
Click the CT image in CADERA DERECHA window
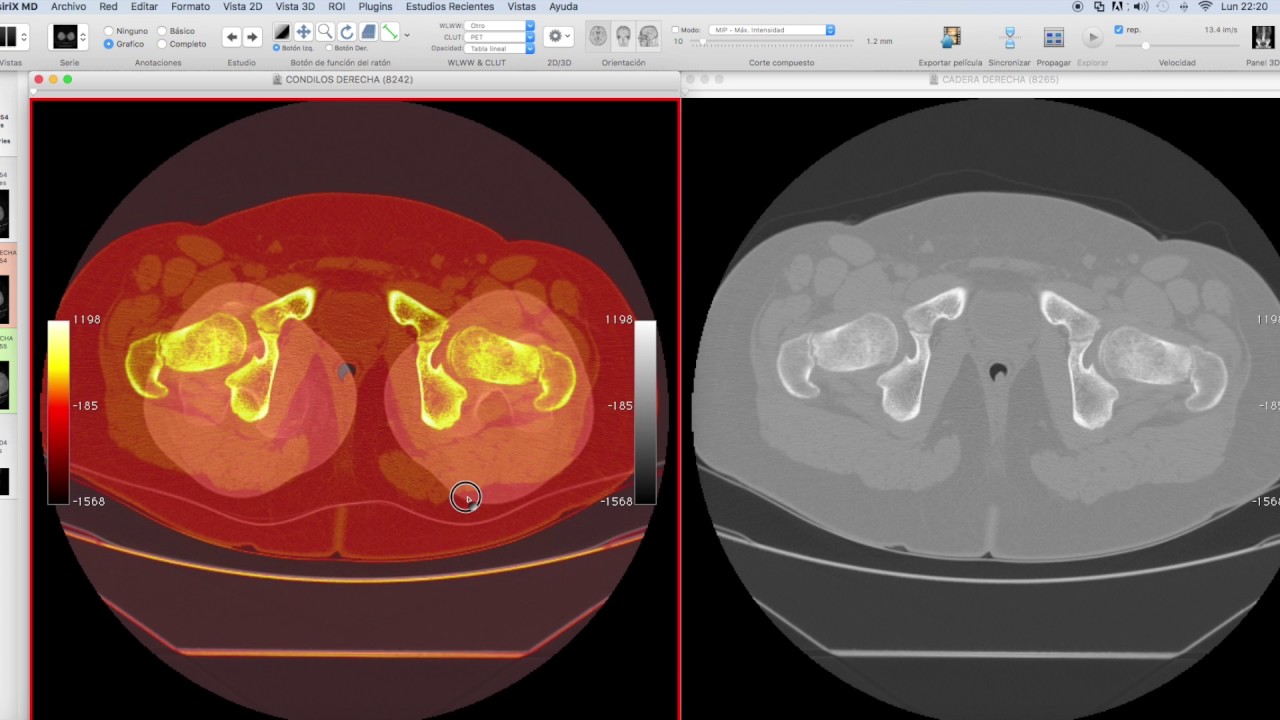pos(982,409)
